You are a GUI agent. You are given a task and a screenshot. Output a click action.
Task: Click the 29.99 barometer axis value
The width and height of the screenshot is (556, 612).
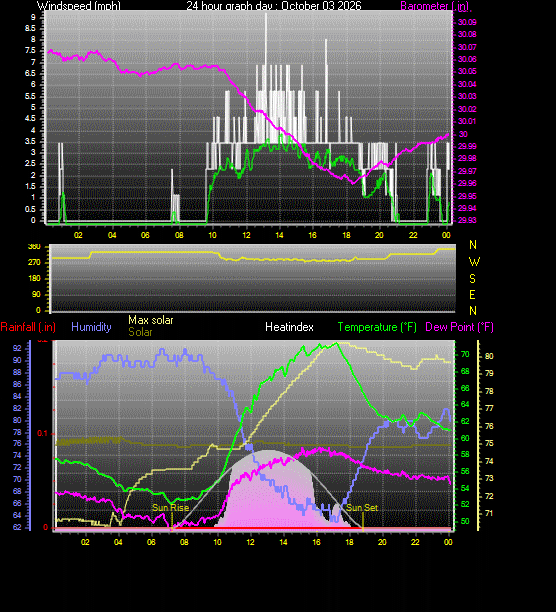[x=467, y=146]
